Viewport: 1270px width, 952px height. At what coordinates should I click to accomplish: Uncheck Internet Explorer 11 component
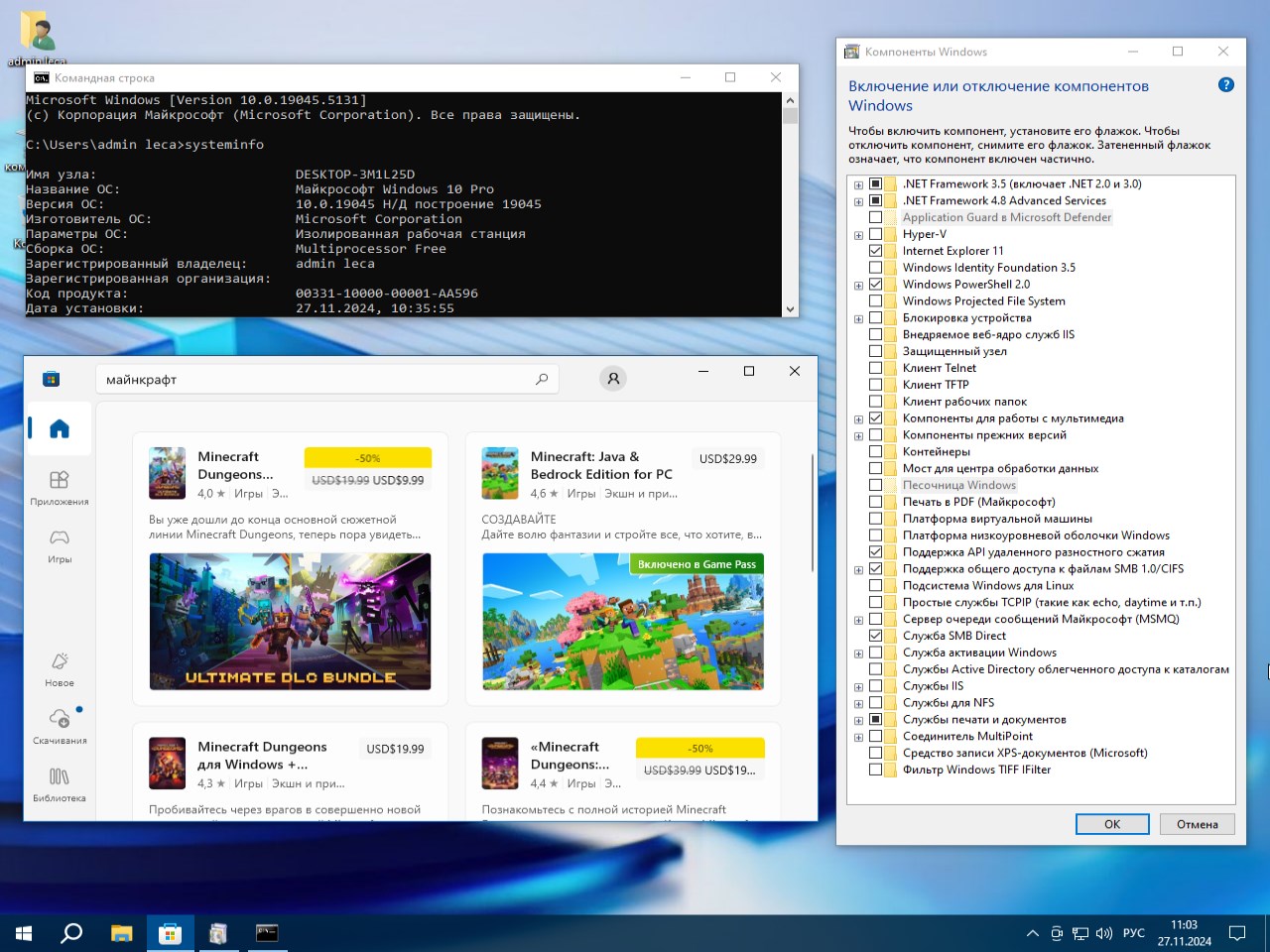[875, 251]
